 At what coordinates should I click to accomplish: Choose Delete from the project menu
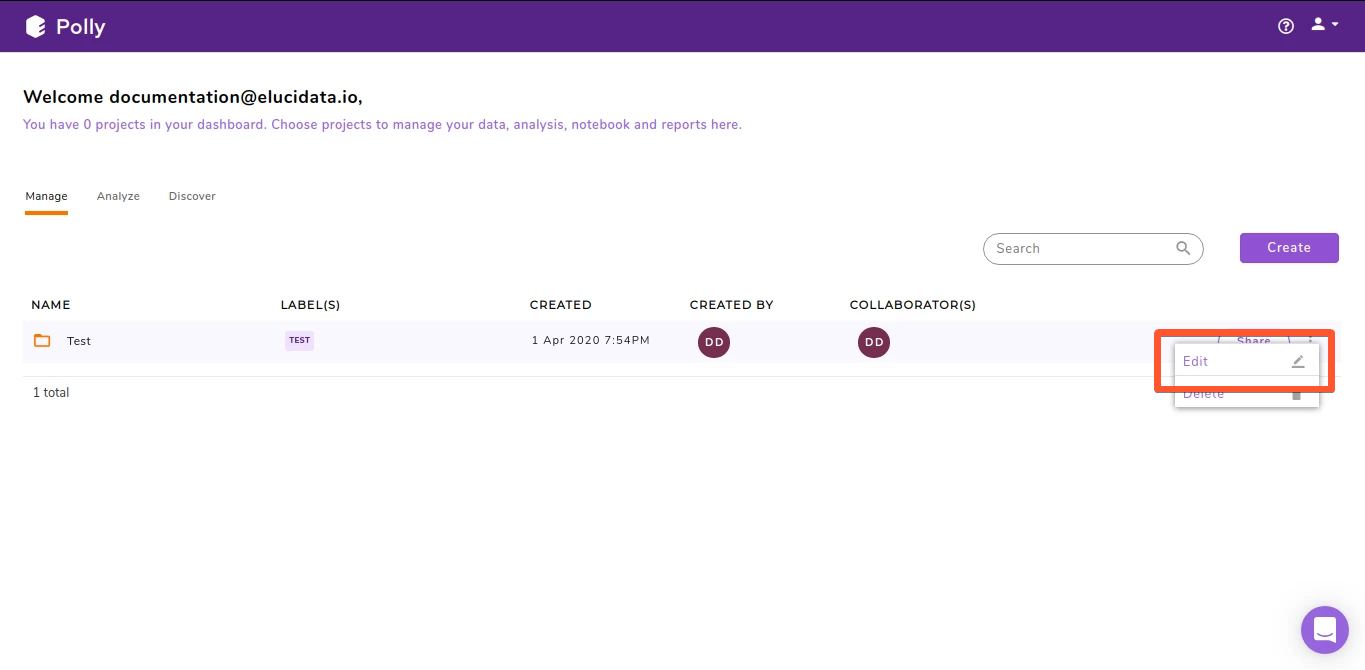(1203, 393)
